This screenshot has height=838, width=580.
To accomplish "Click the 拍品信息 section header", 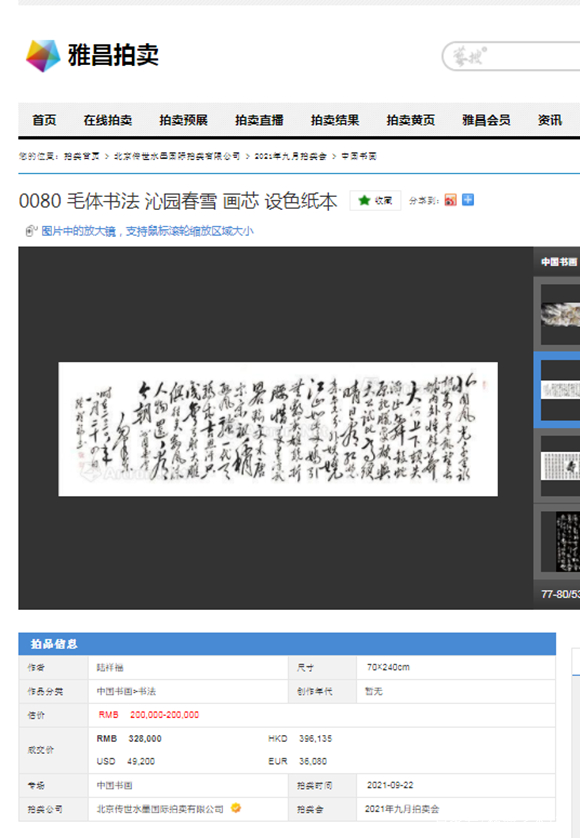I will (287, 644).
